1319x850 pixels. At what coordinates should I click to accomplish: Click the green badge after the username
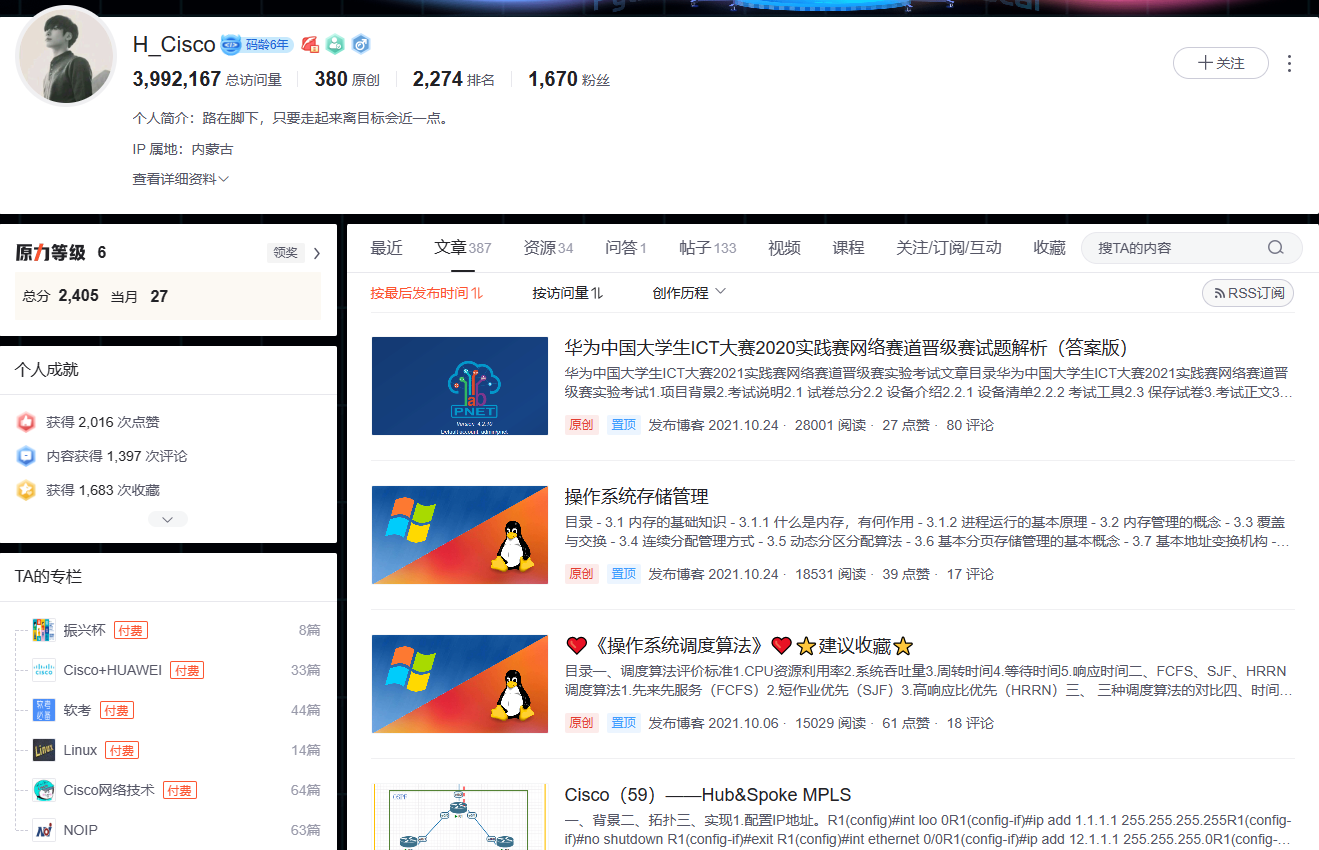pyautogui.click(x=335, y=44)
